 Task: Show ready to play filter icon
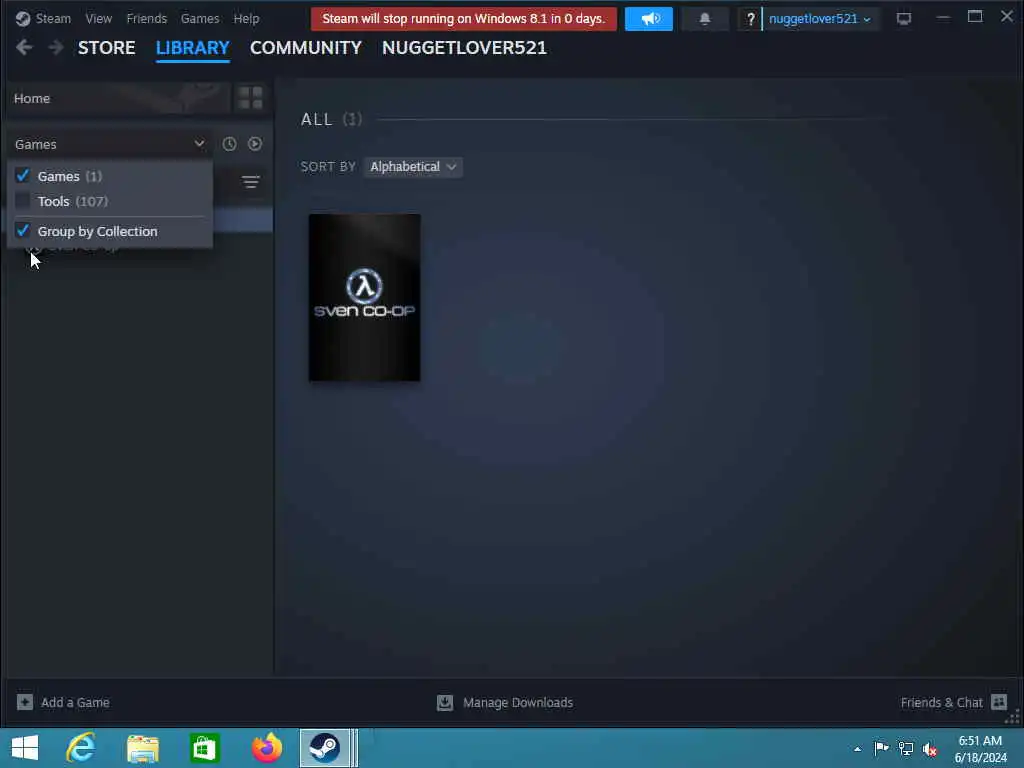point(255,144)
